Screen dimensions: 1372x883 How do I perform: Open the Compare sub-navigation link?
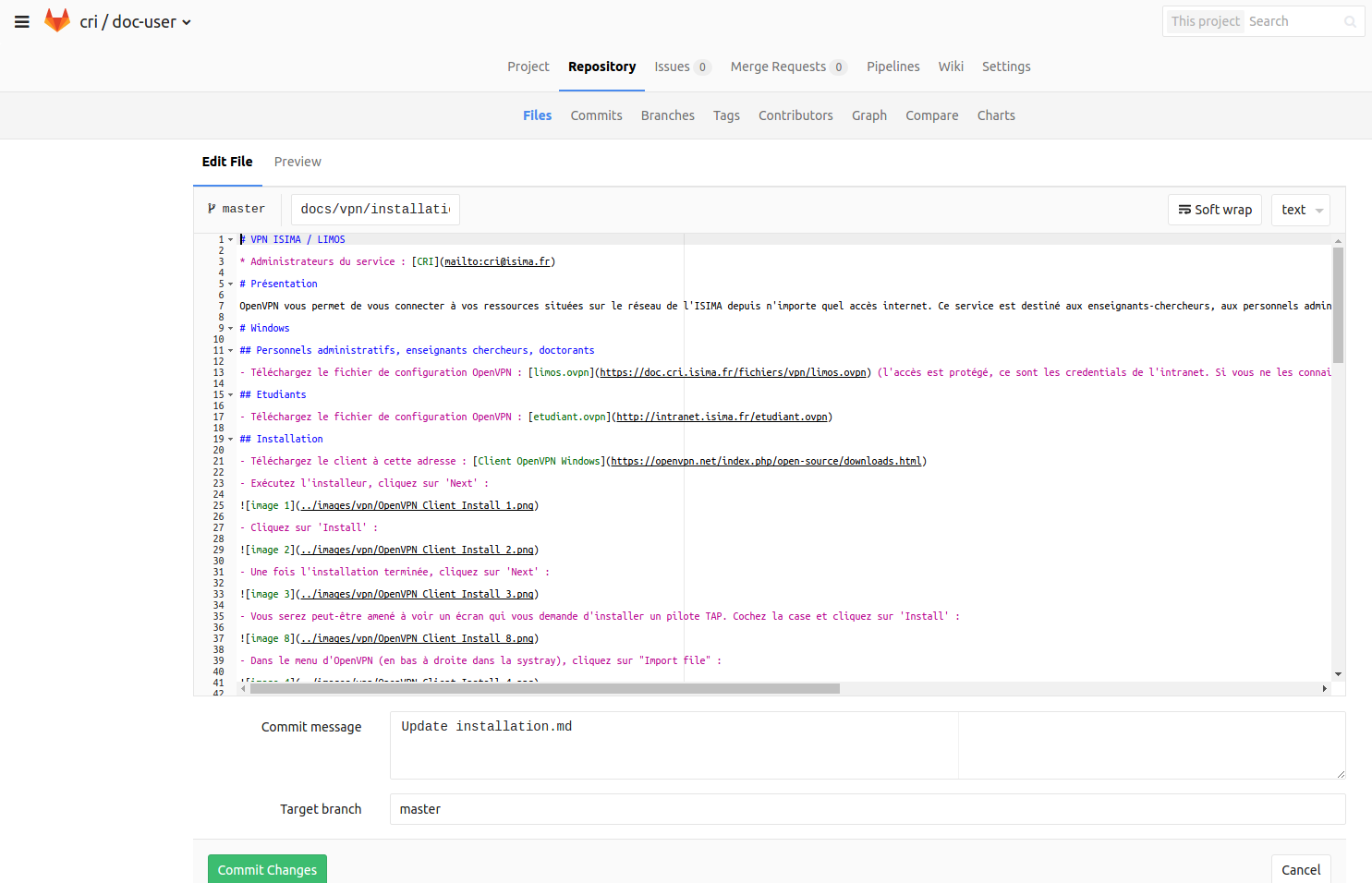931,115
